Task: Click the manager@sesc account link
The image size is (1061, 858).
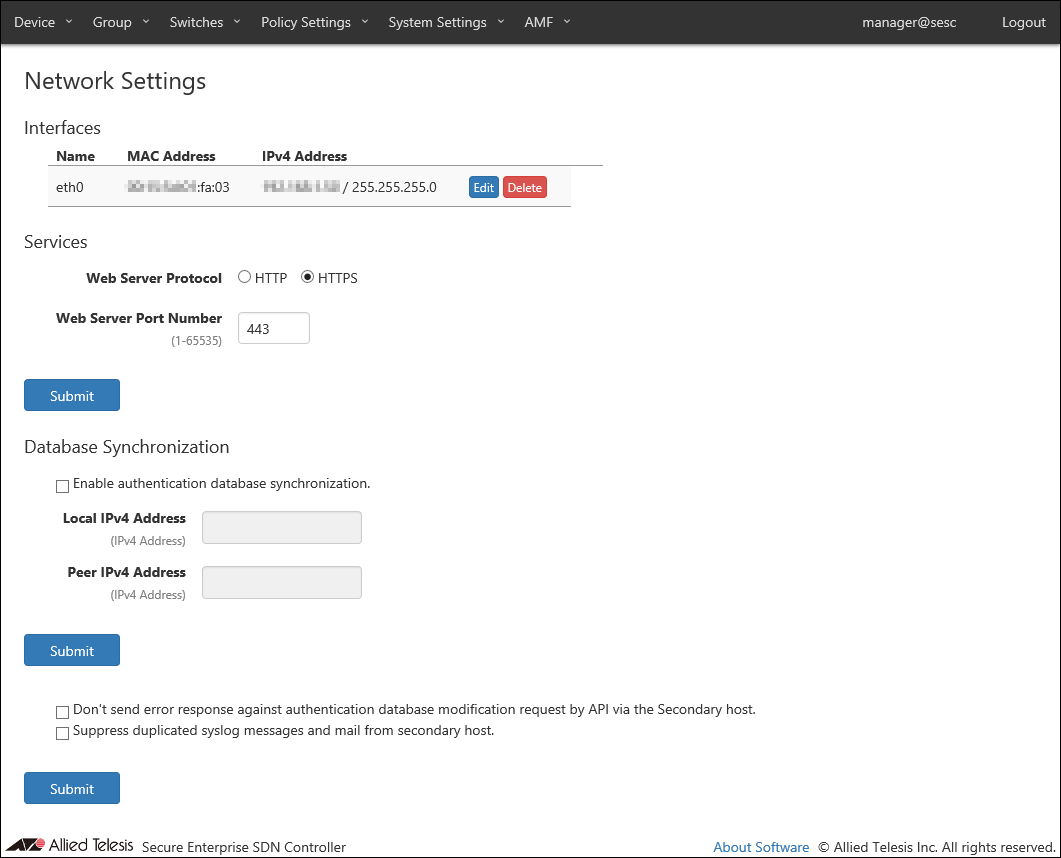Action: point(909,22)
